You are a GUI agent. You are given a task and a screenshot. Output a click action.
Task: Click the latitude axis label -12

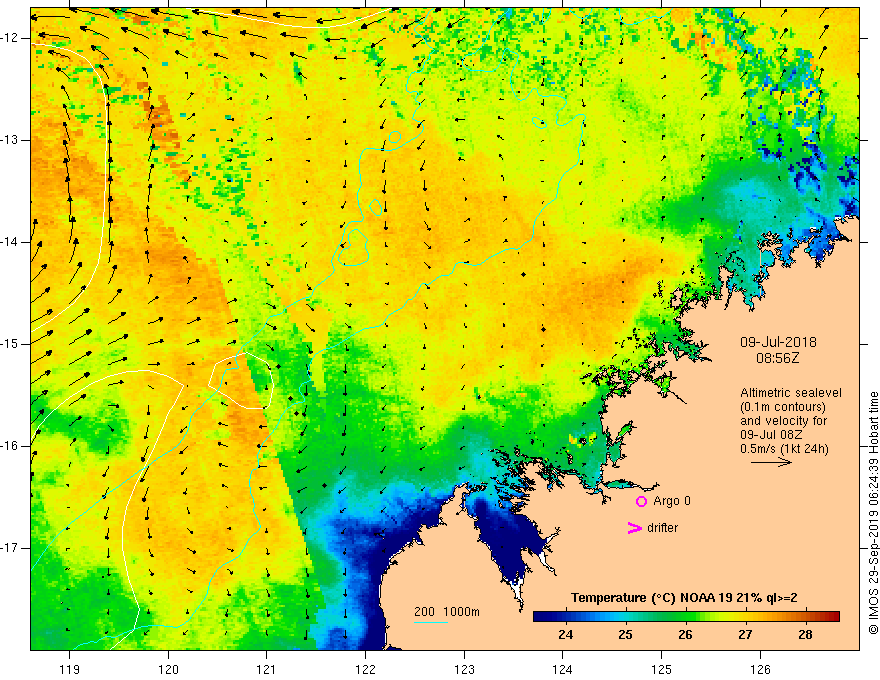[x=10, y=38]
